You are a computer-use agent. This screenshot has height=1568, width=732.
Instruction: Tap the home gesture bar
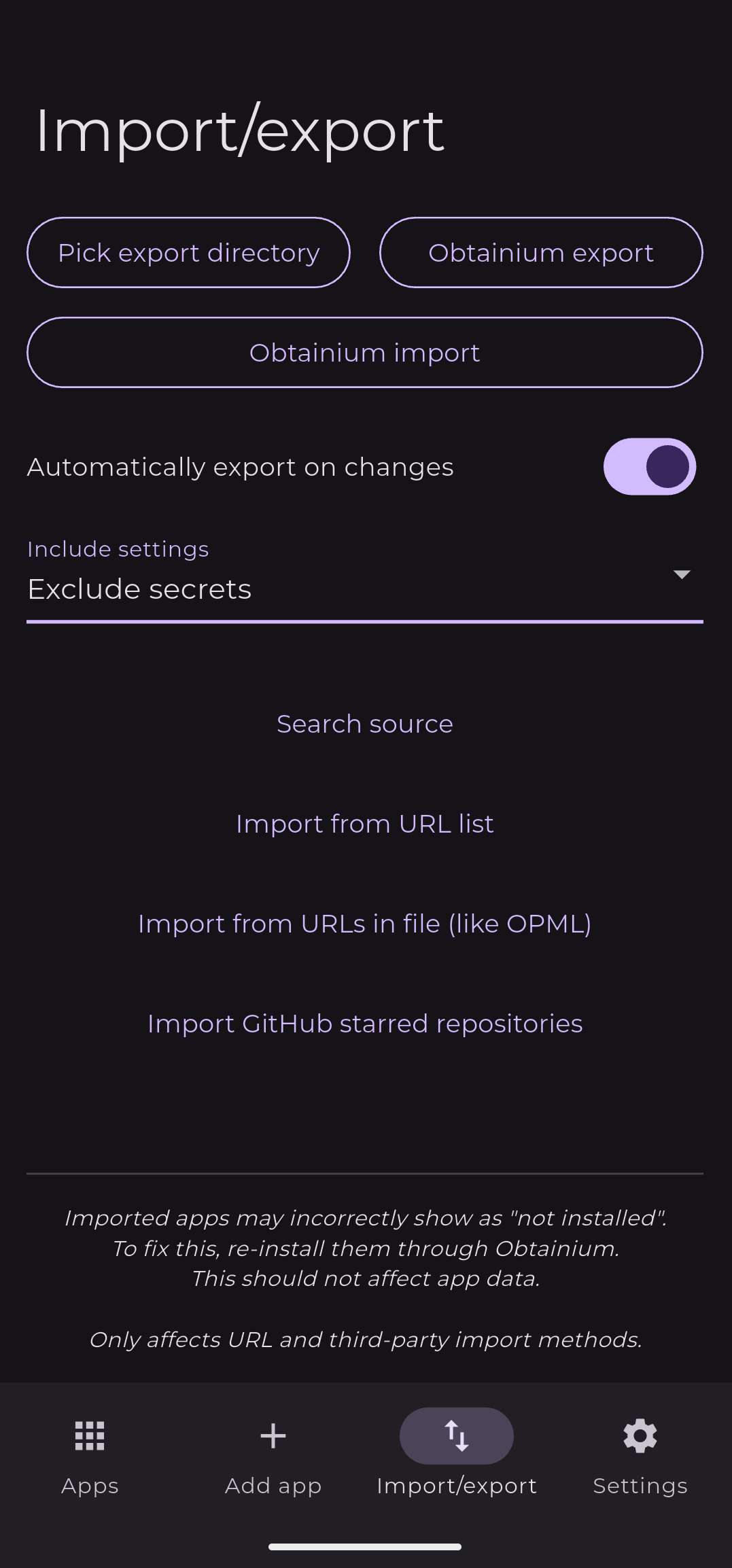click(365, 1547)
